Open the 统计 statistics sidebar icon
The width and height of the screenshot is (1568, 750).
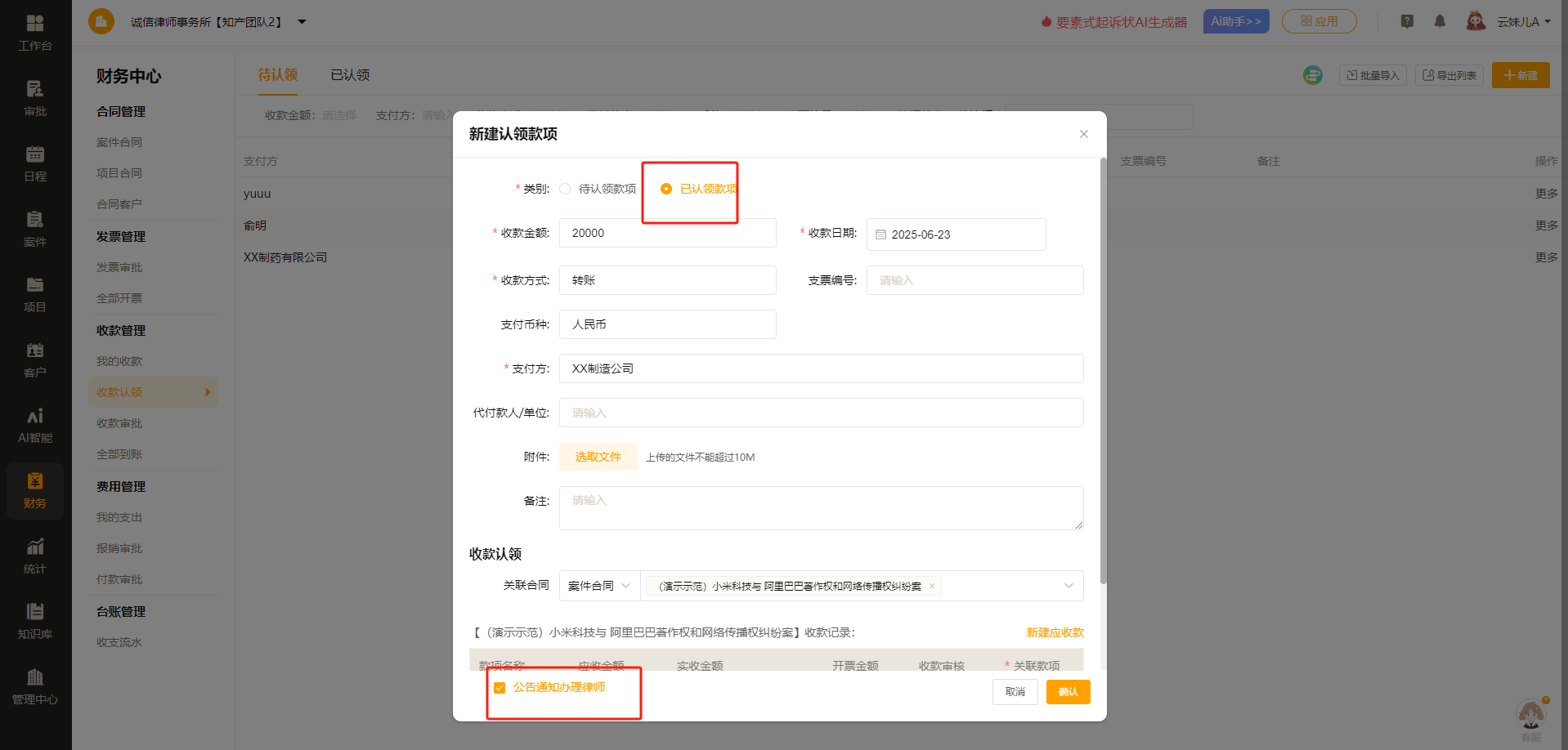coord(35,556)
